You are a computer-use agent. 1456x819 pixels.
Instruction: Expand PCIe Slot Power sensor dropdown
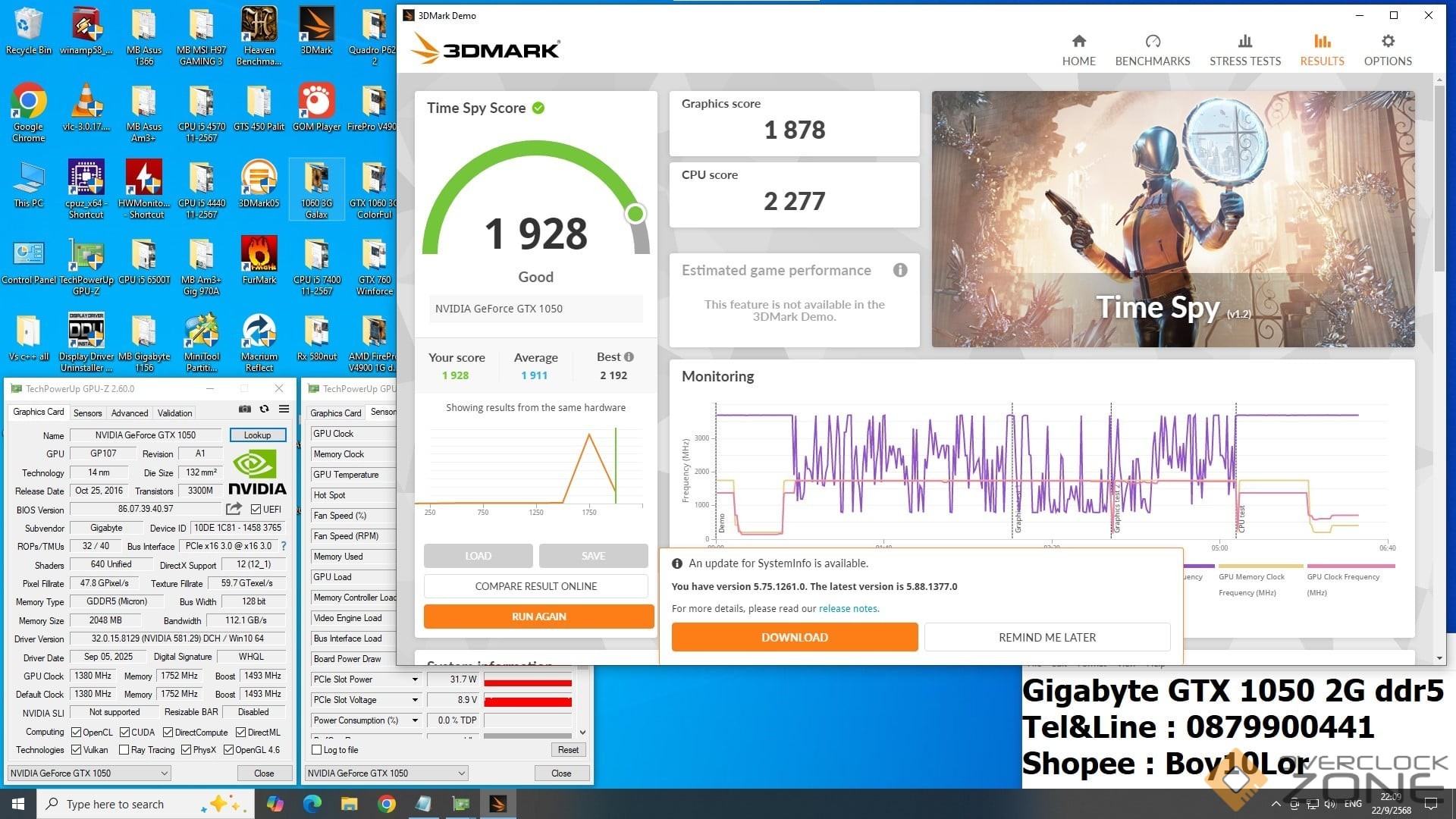(x=415, y=679)
